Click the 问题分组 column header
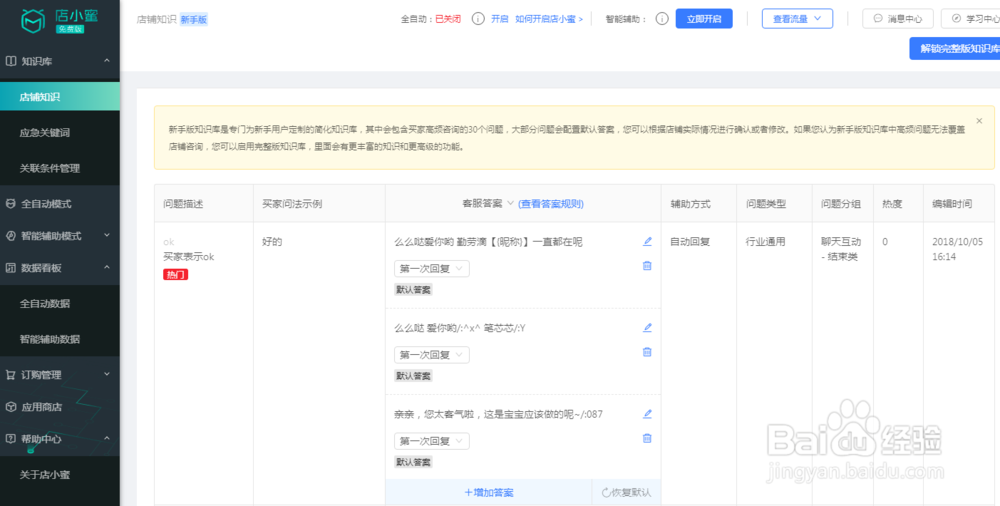The image size is (1000, 506). click(841, 204)
